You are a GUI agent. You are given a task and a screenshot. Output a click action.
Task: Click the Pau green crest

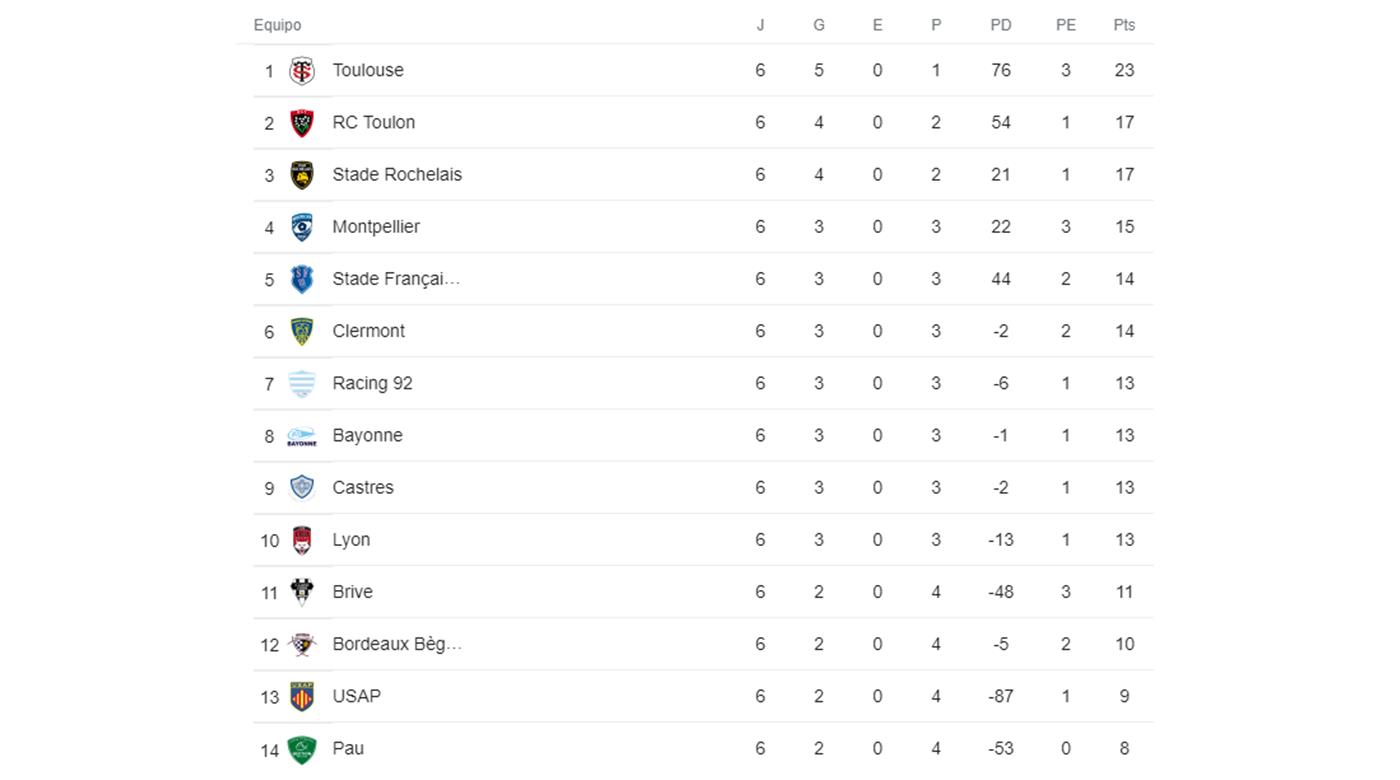pyautogui.click(x=302, y=749)
